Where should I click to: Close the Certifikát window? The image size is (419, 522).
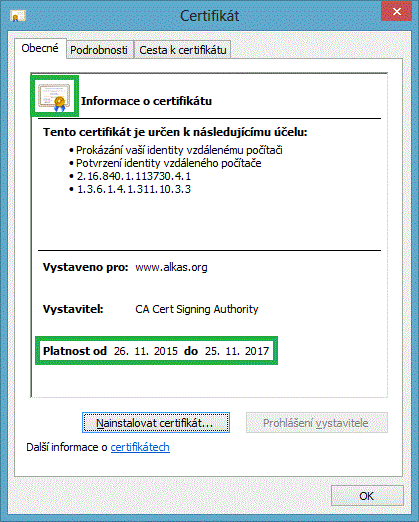point(396,12)
